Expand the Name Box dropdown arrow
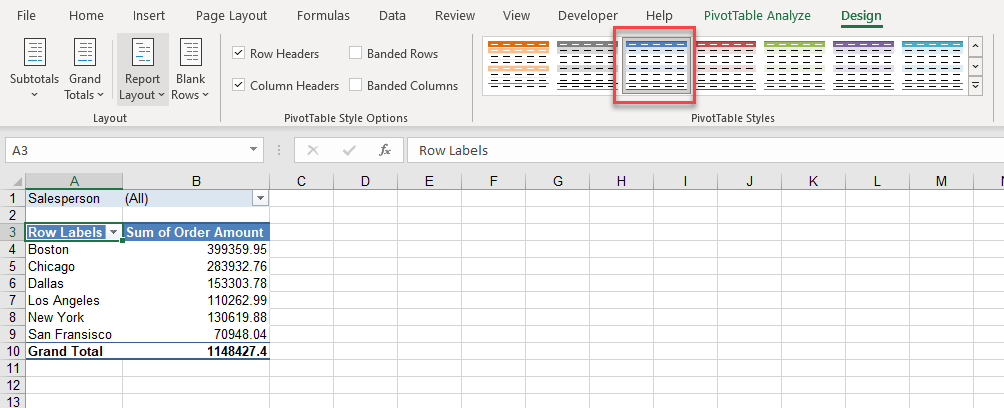Image resolution: width=1004 pixels, height=408 pixels. [x=254, y=150]
